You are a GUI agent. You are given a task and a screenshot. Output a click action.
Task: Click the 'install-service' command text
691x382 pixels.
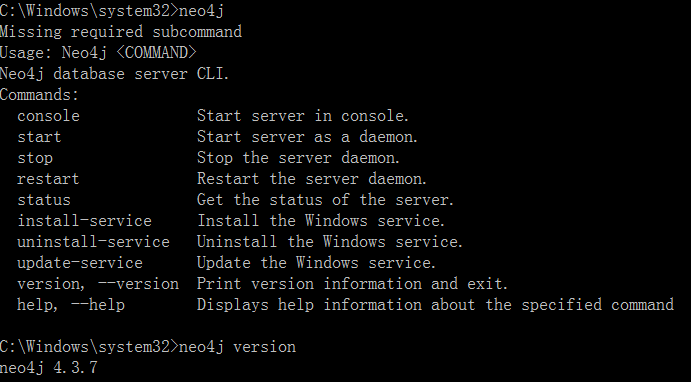(x=84, y=221)
